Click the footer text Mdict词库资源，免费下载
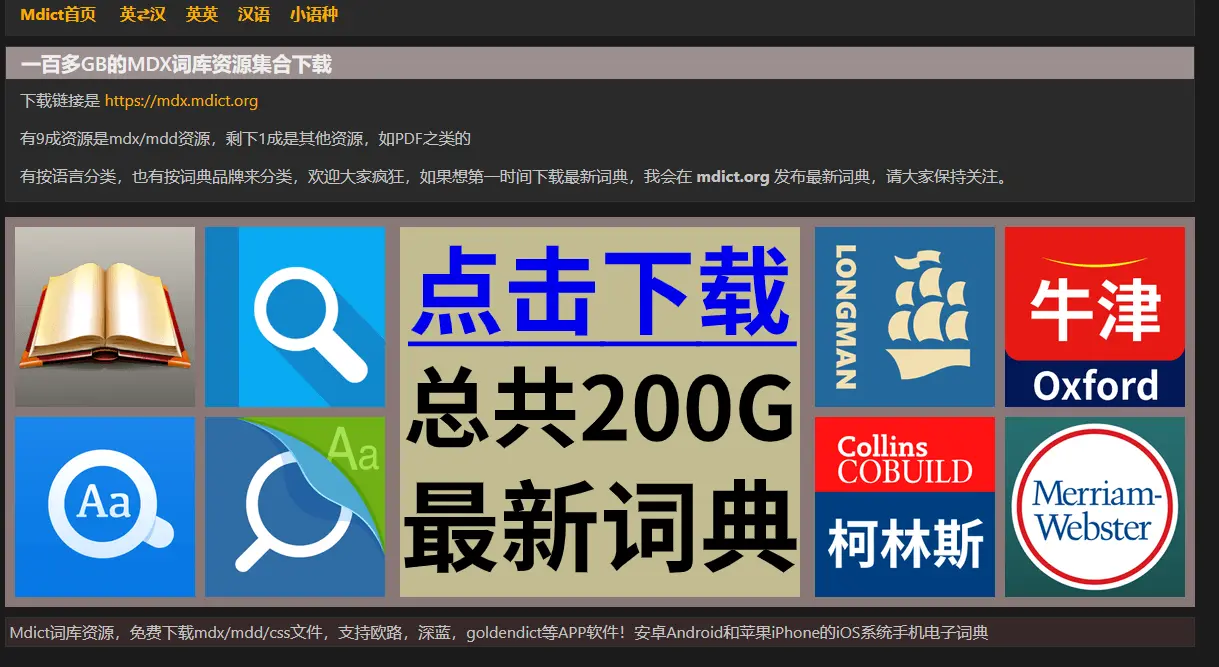The height and width of the screenshot is (667, 1219). tap(499, 632)
